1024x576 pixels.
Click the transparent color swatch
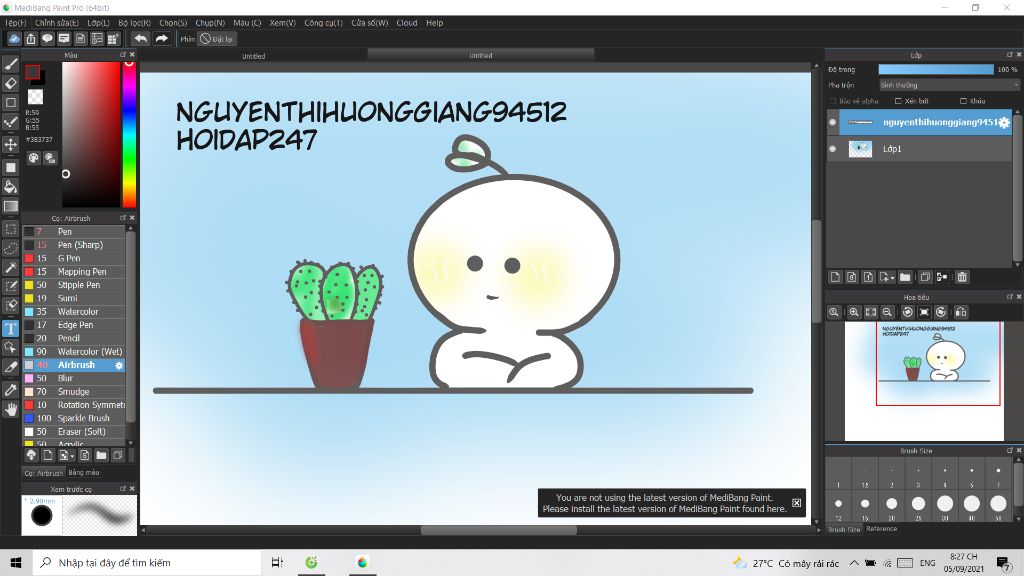35,97
